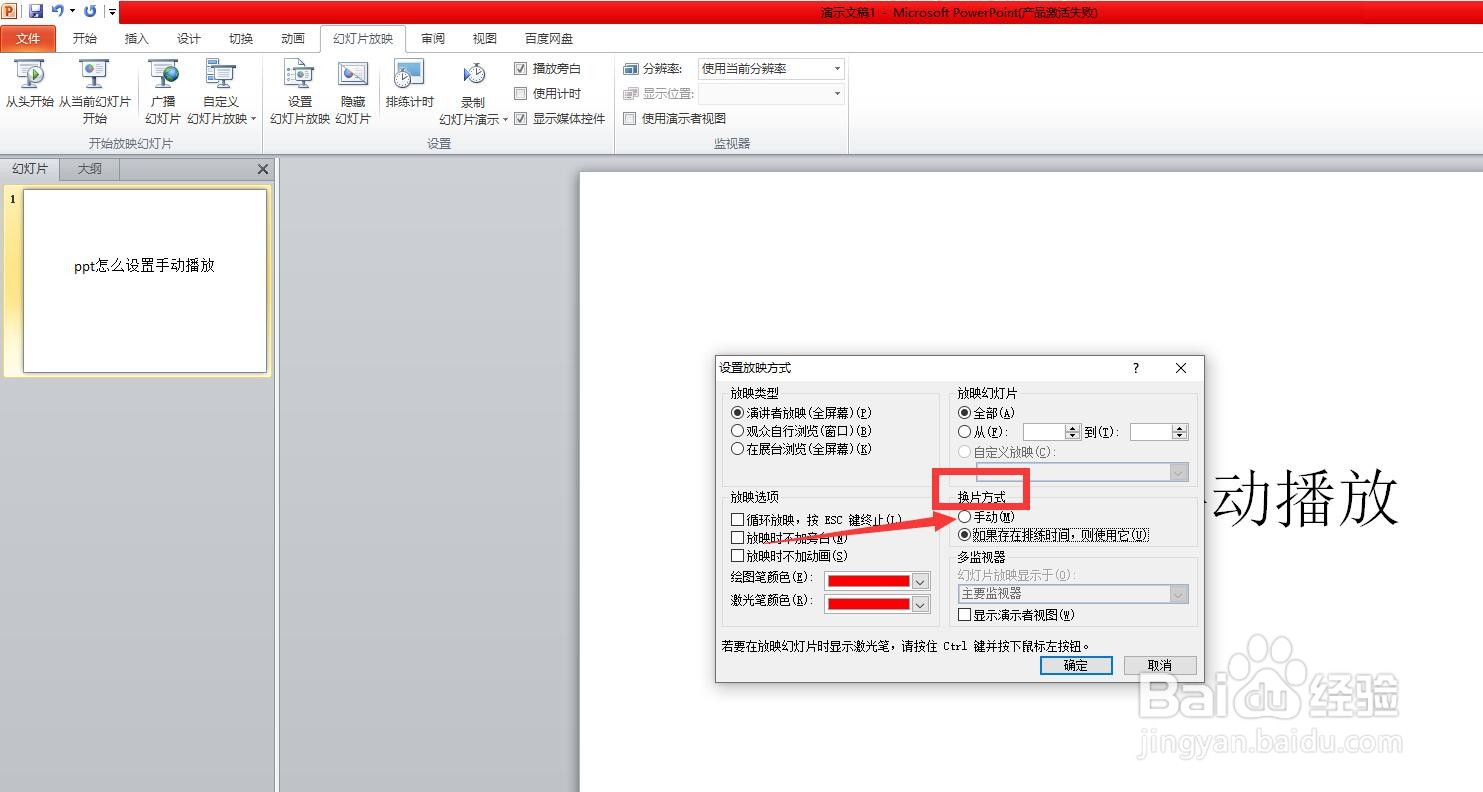Hide the current slide (隐藏幻灯片)

pyautogui.click(x=352, y=90)
